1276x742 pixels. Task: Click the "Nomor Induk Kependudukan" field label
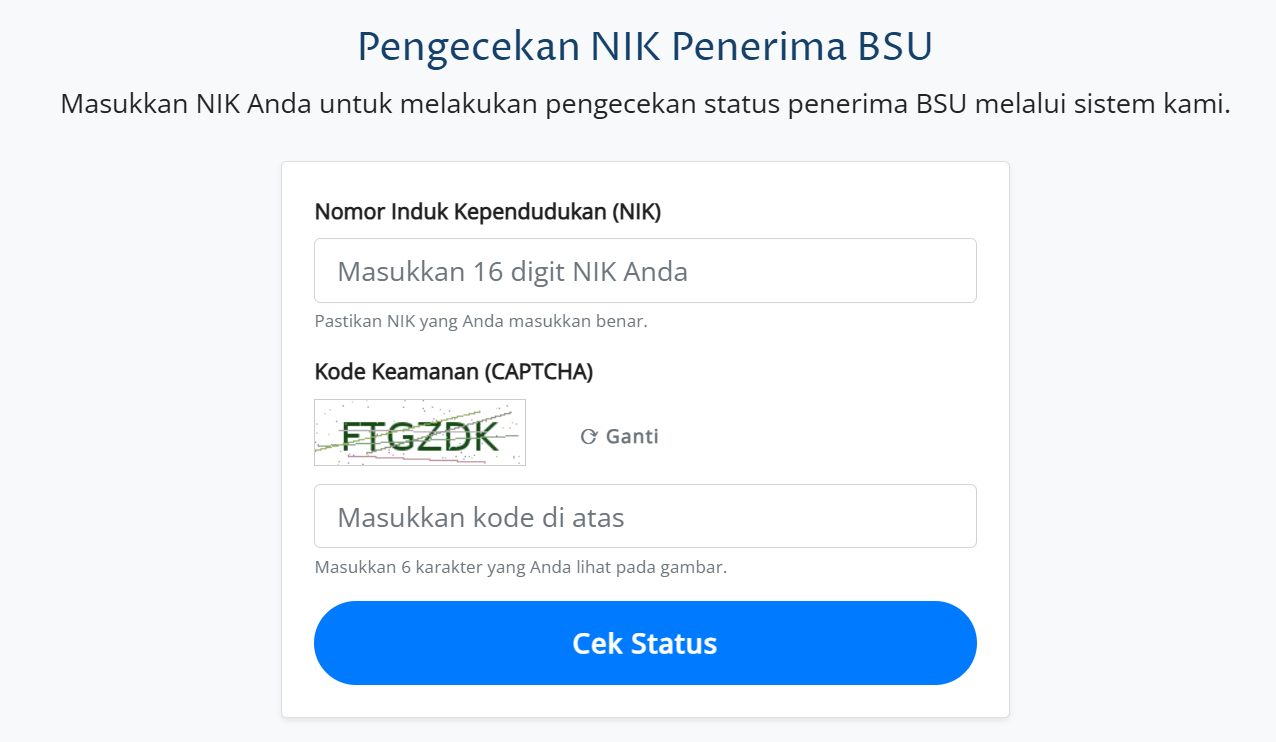click(x=460, y=212)
